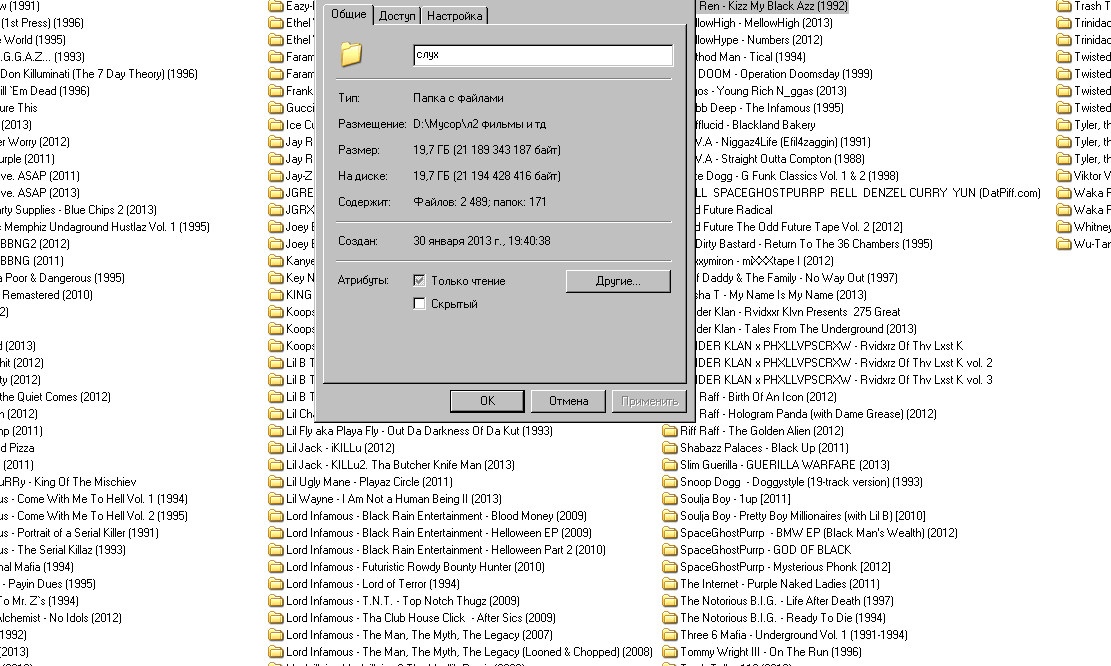This screenshot has width=1111, height=666.
Task: Select folder icon of Three 6 Mafia - Underground Vol. 1
Action: pyautogui.click(x=670, y=635)
